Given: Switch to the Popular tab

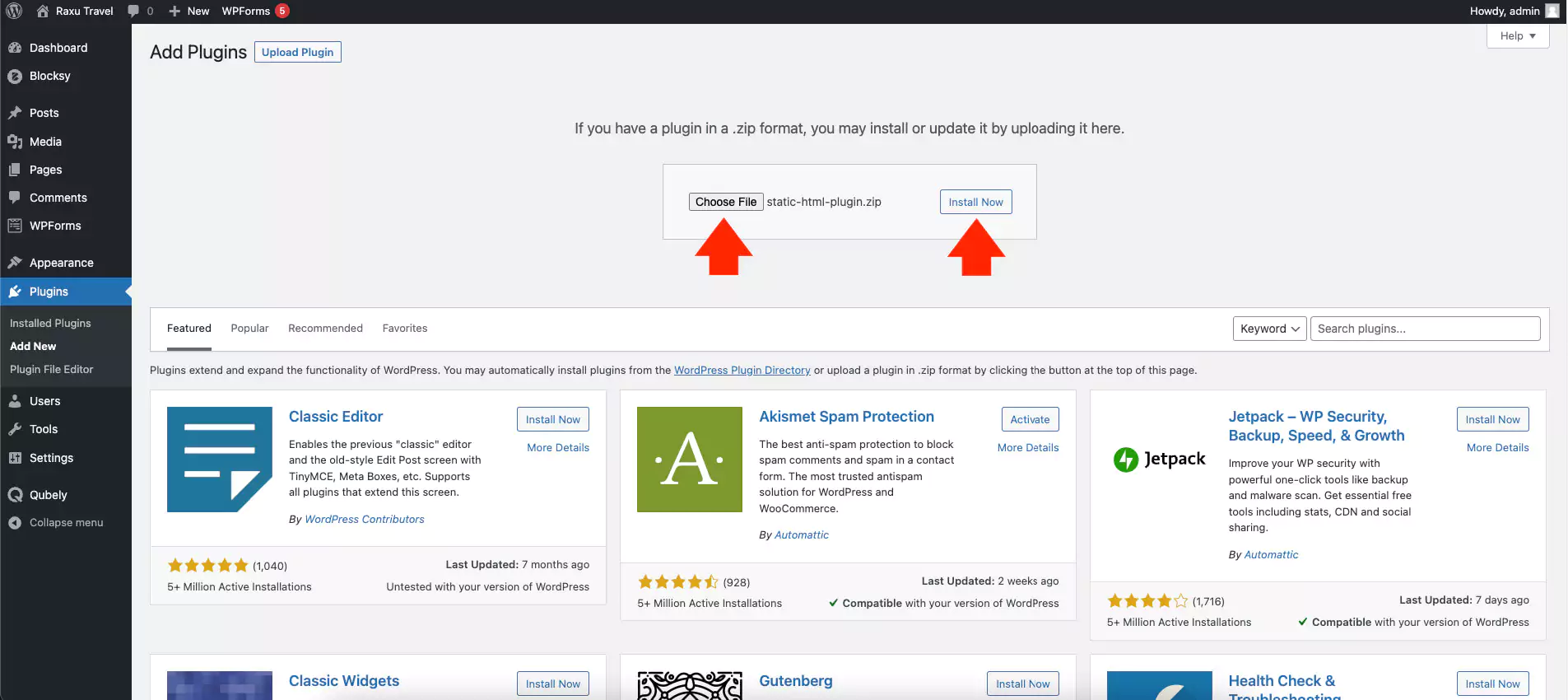Looking at the screenshot, I should (249, 329).
